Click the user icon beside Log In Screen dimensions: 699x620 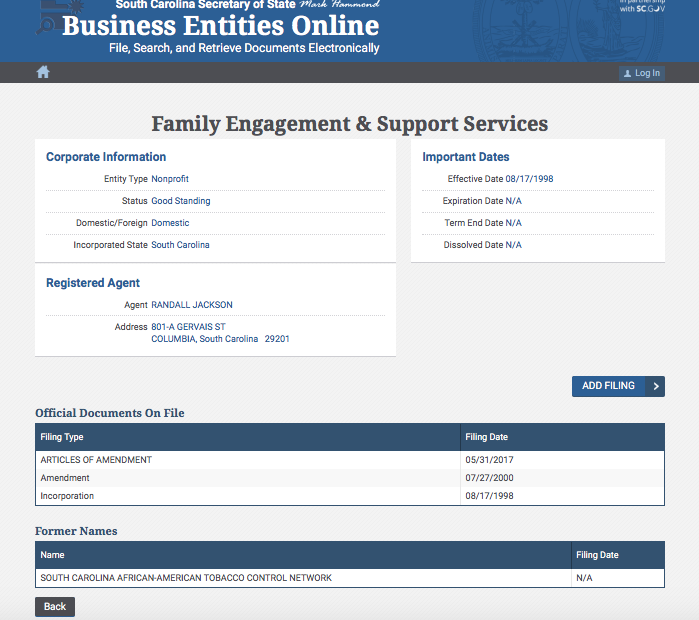627,74
